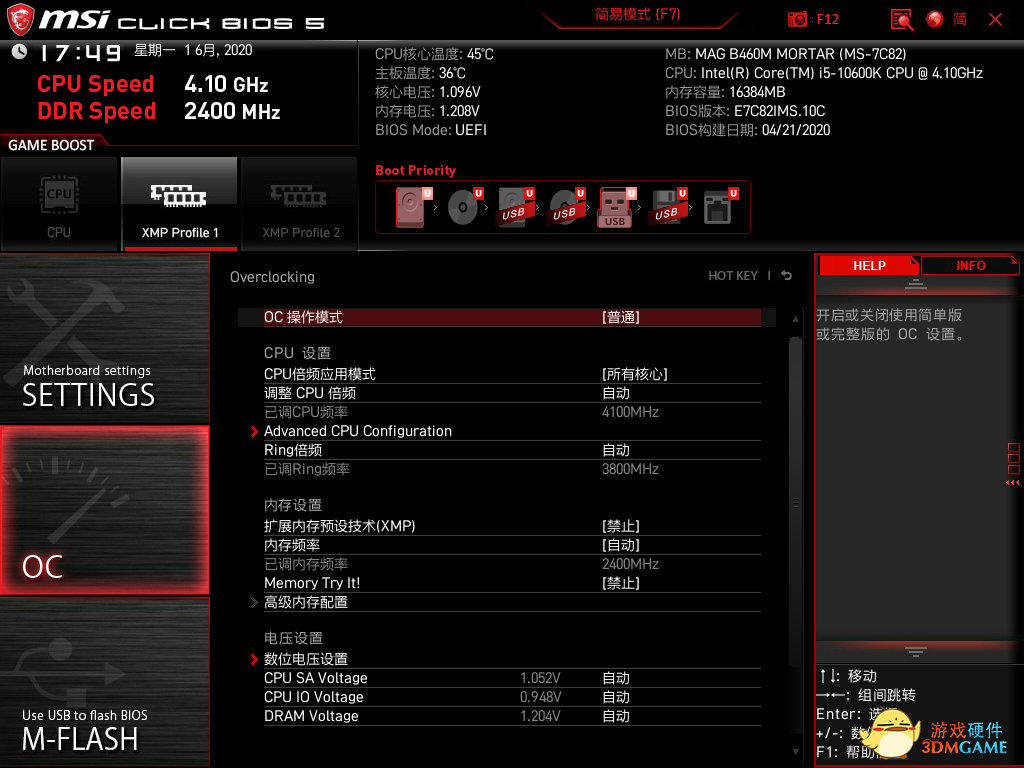This screenshot has height=768, width=1024.
Task: Click the overclocking list scrollbar thumb
Action: coord(795,502)
